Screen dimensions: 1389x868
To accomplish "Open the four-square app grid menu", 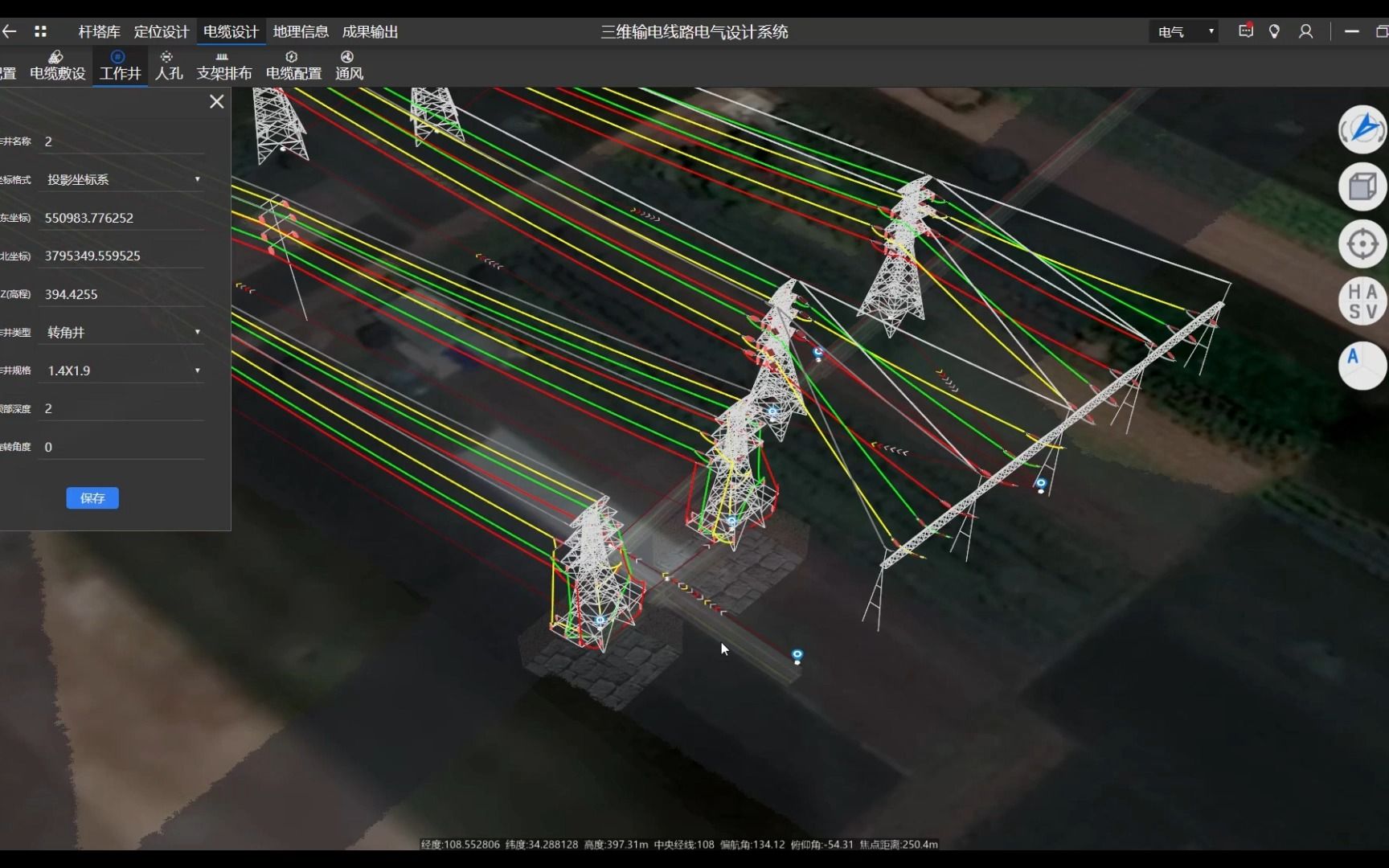I will coord(40,31).
